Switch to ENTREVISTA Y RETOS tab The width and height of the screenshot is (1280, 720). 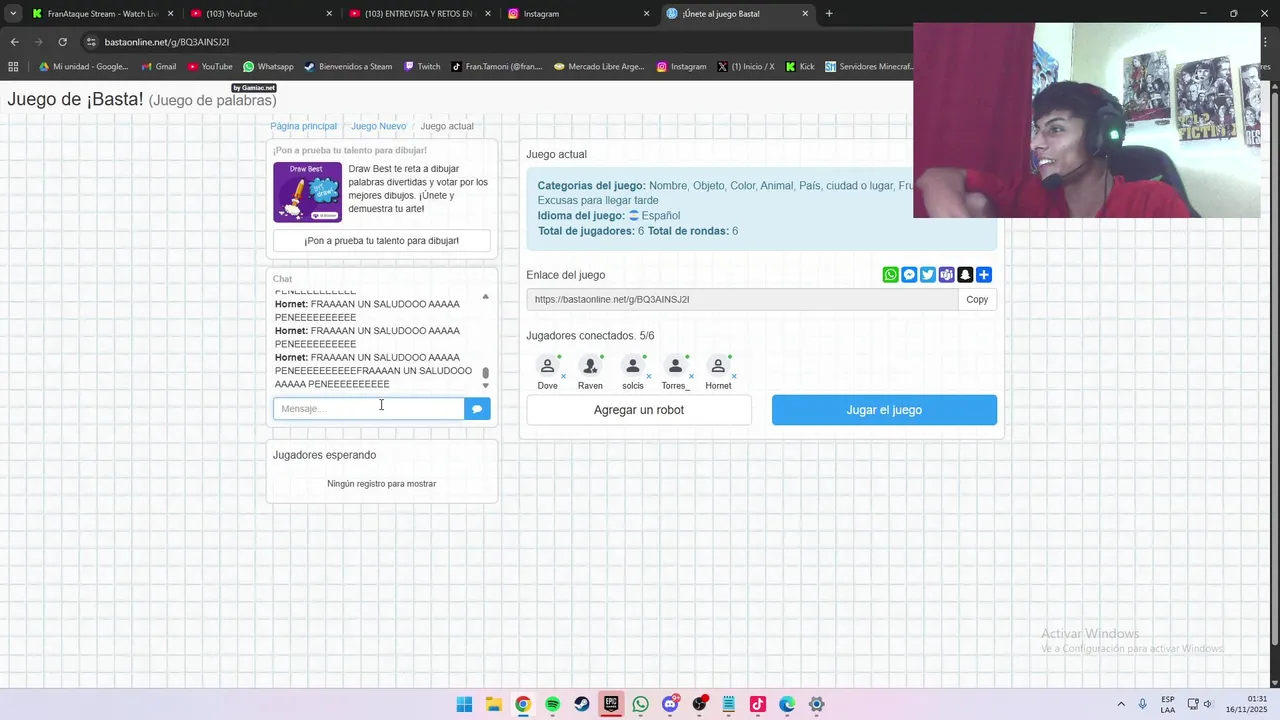pyautogui.click(x=421, y=14)
